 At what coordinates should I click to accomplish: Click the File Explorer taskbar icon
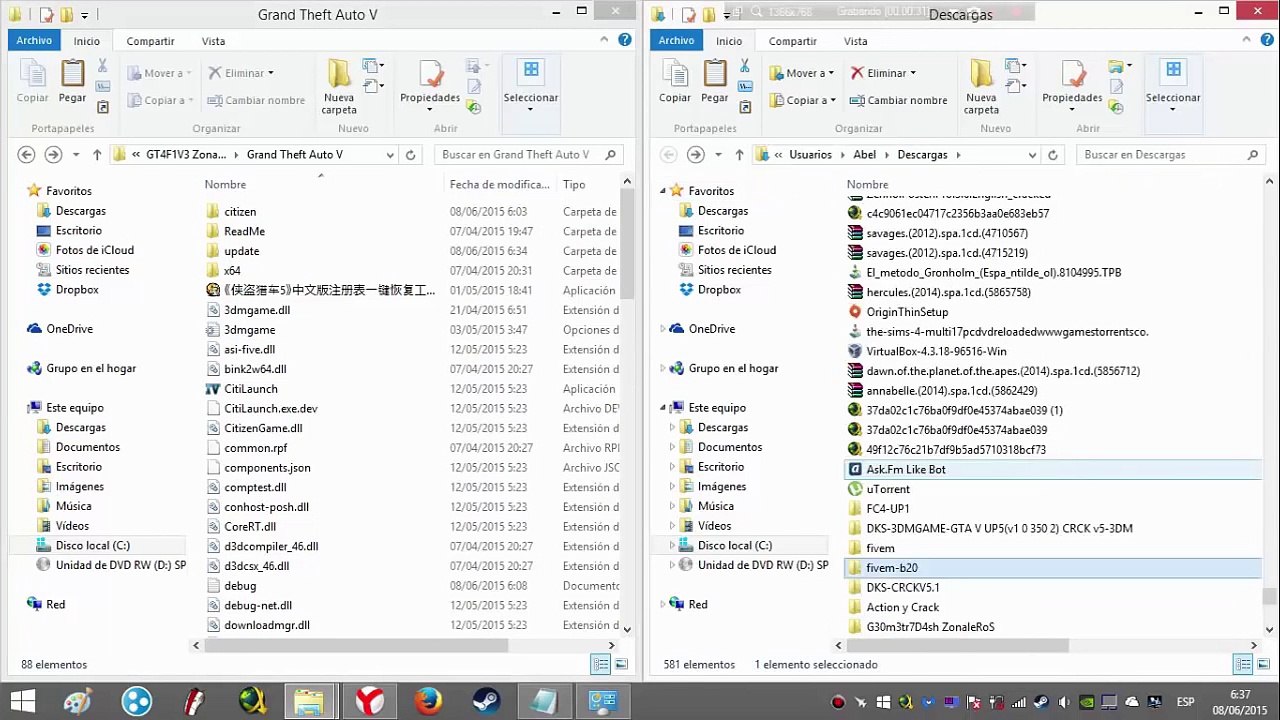tap(310, 701)
